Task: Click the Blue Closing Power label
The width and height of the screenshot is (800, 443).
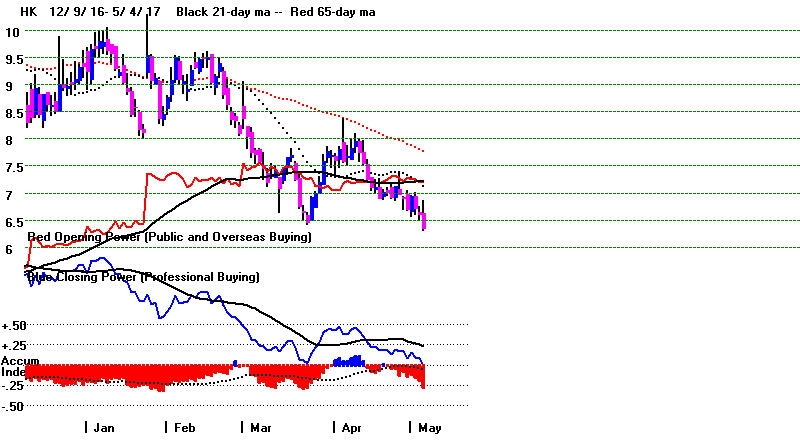Action: coord(143,276)
